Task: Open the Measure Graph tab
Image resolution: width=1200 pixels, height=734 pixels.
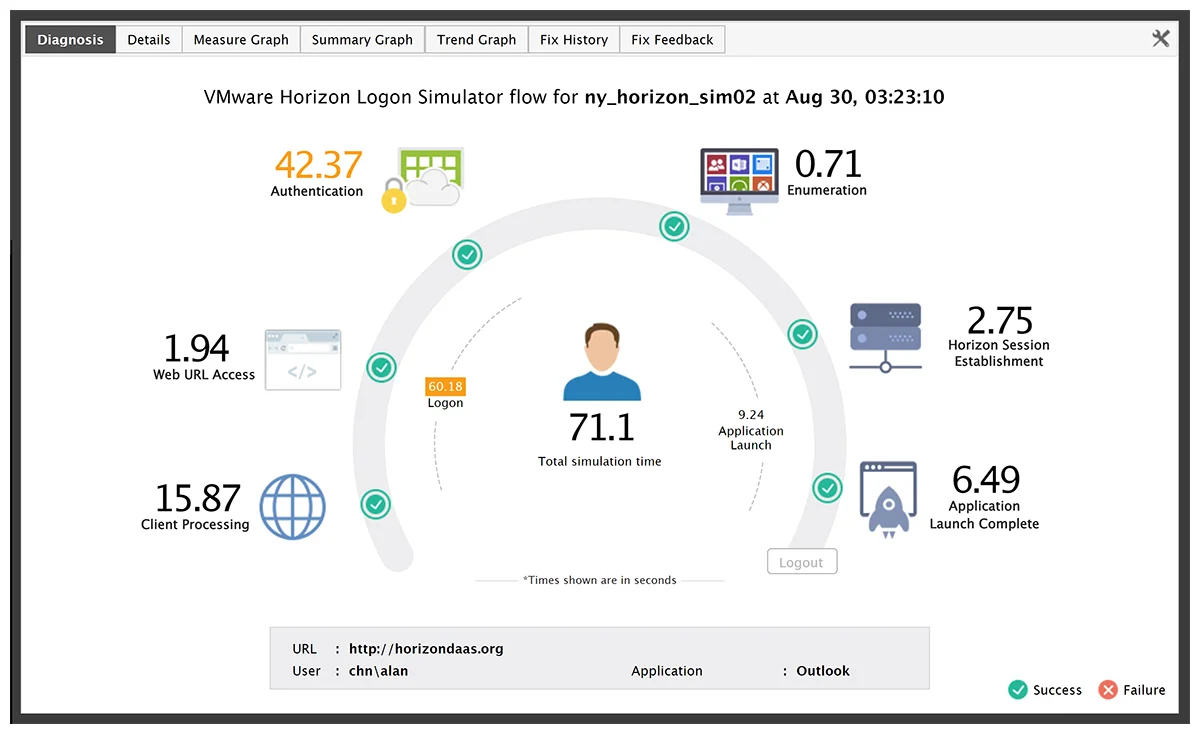Action: (241, 40)
